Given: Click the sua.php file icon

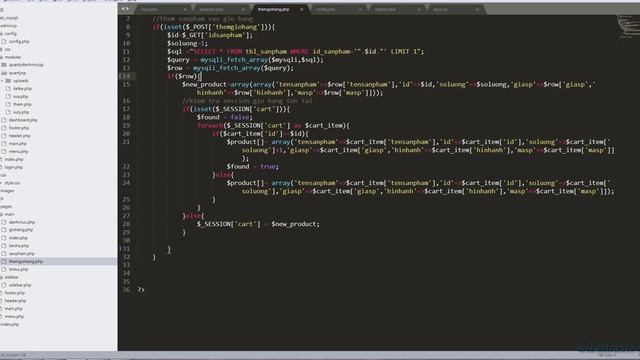Looking at the screenshot, I should tap(8, 97).
